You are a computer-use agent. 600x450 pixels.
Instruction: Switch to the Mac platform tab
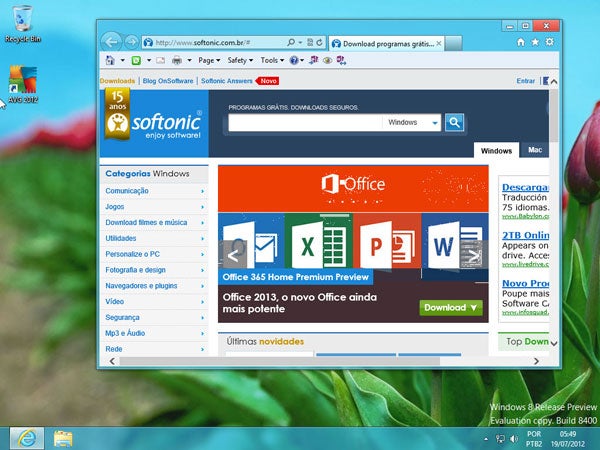(535, 150)
